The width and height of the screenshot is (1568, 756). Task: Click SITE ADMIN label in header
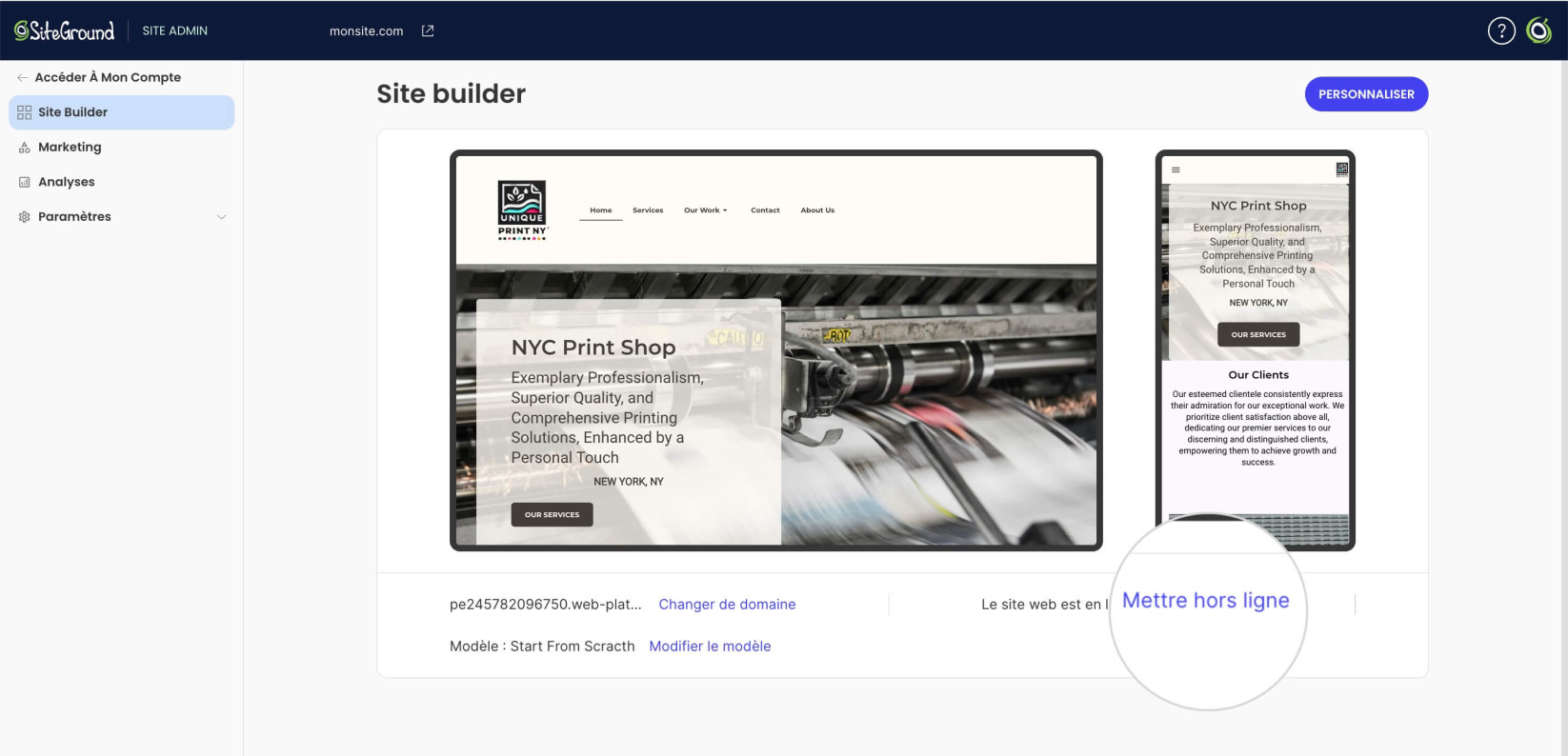click(175, 30)
